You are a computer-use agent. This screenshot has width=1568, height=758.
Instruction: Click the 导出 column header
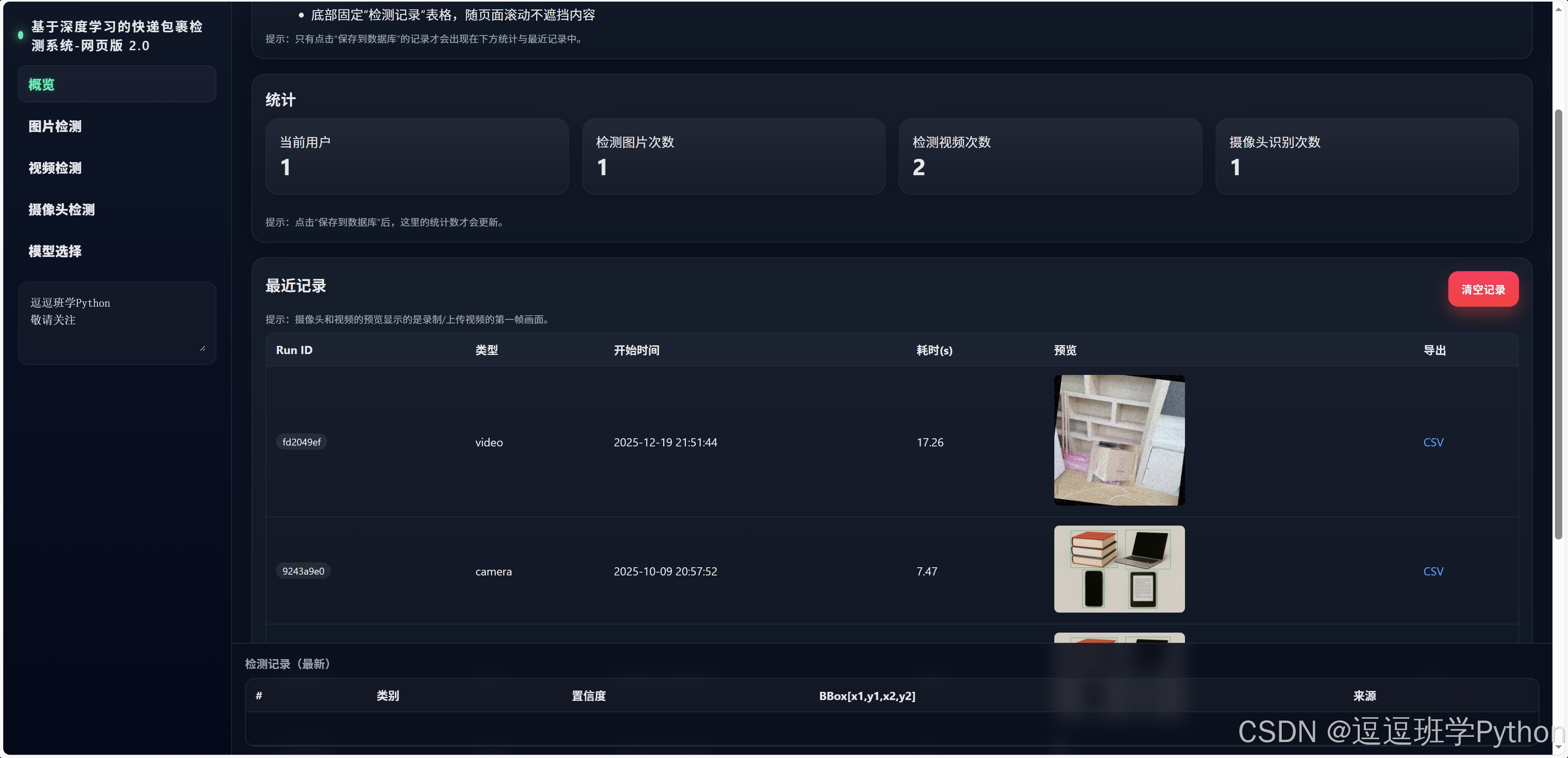(x=1434, y=350)
